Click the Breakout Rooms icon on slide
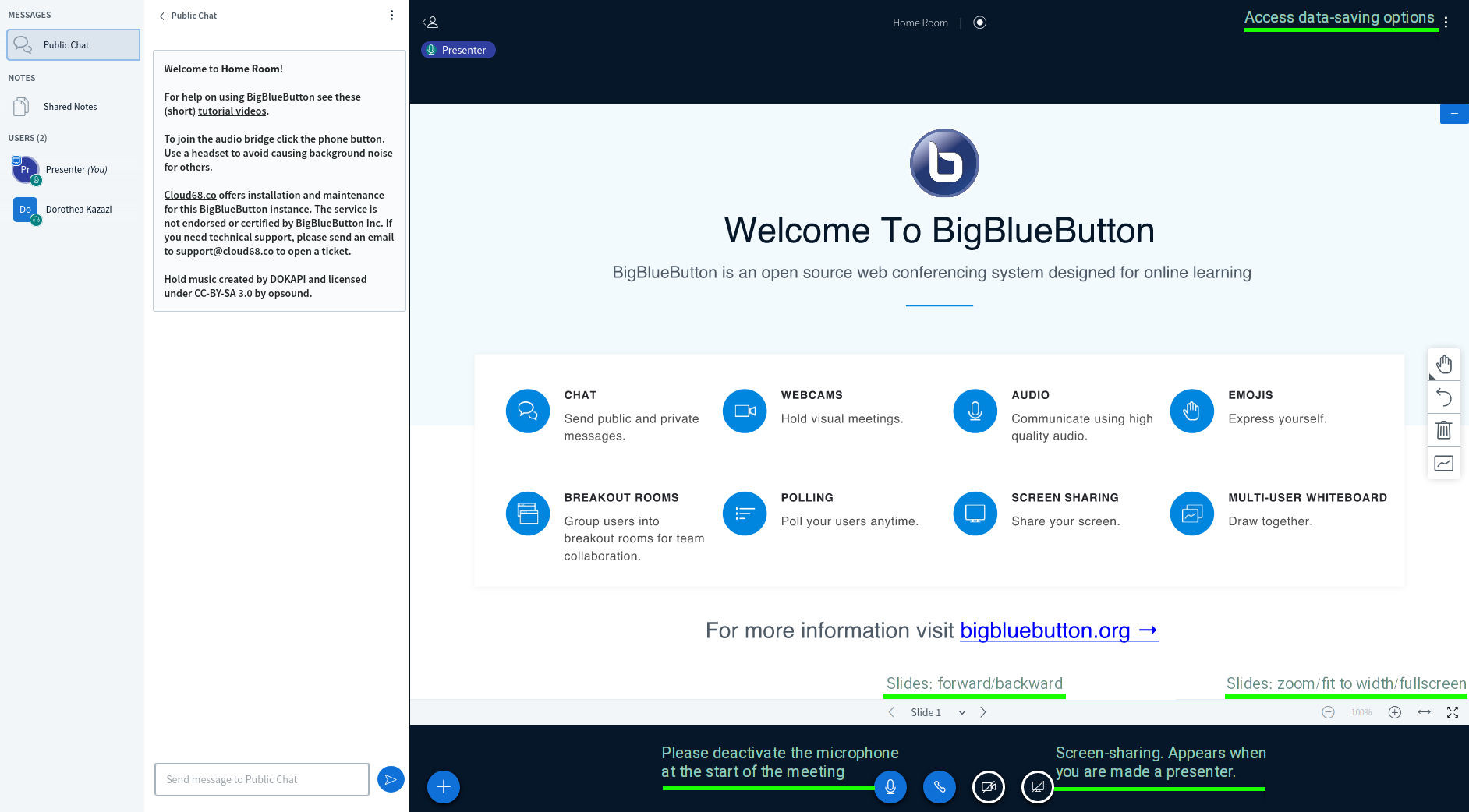 tap(528, 514)
